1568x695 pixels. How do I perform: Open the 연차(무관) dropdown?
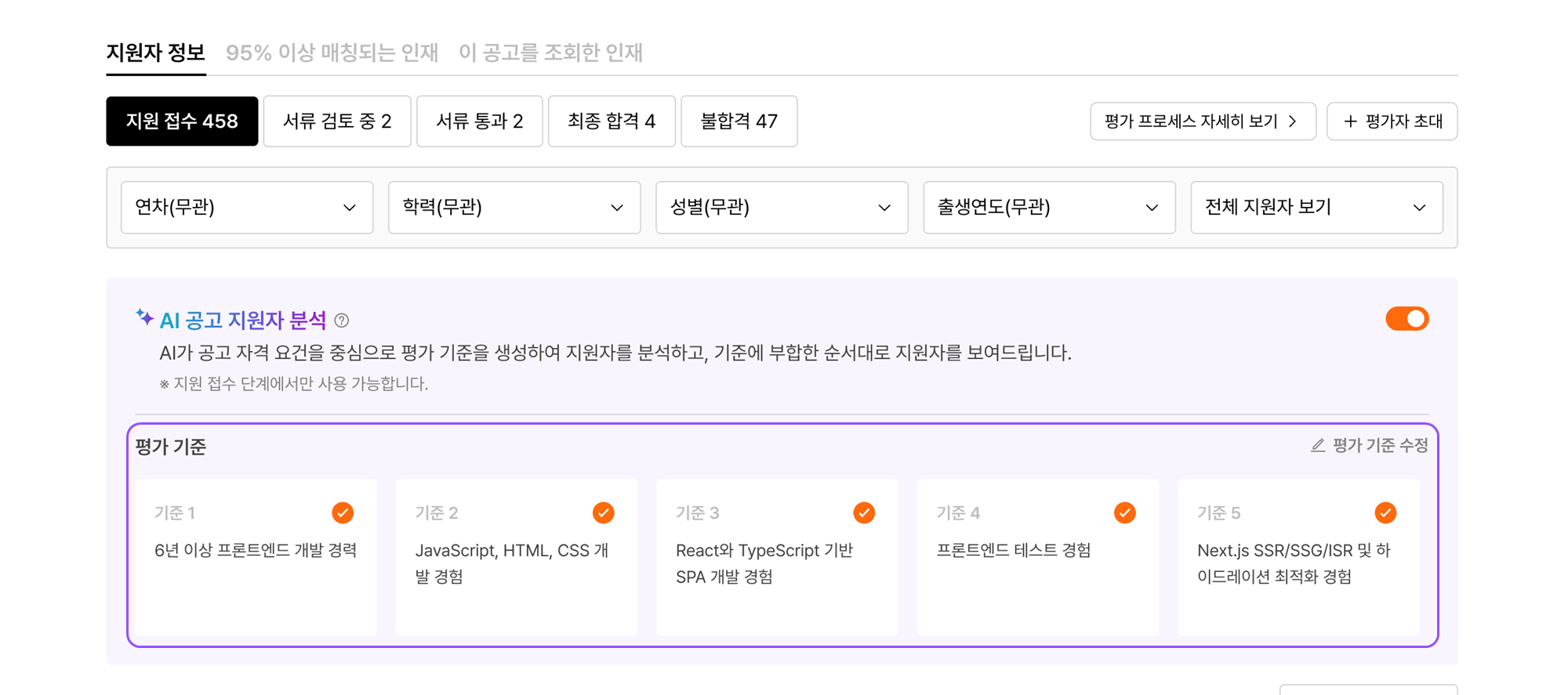(247, 208)
